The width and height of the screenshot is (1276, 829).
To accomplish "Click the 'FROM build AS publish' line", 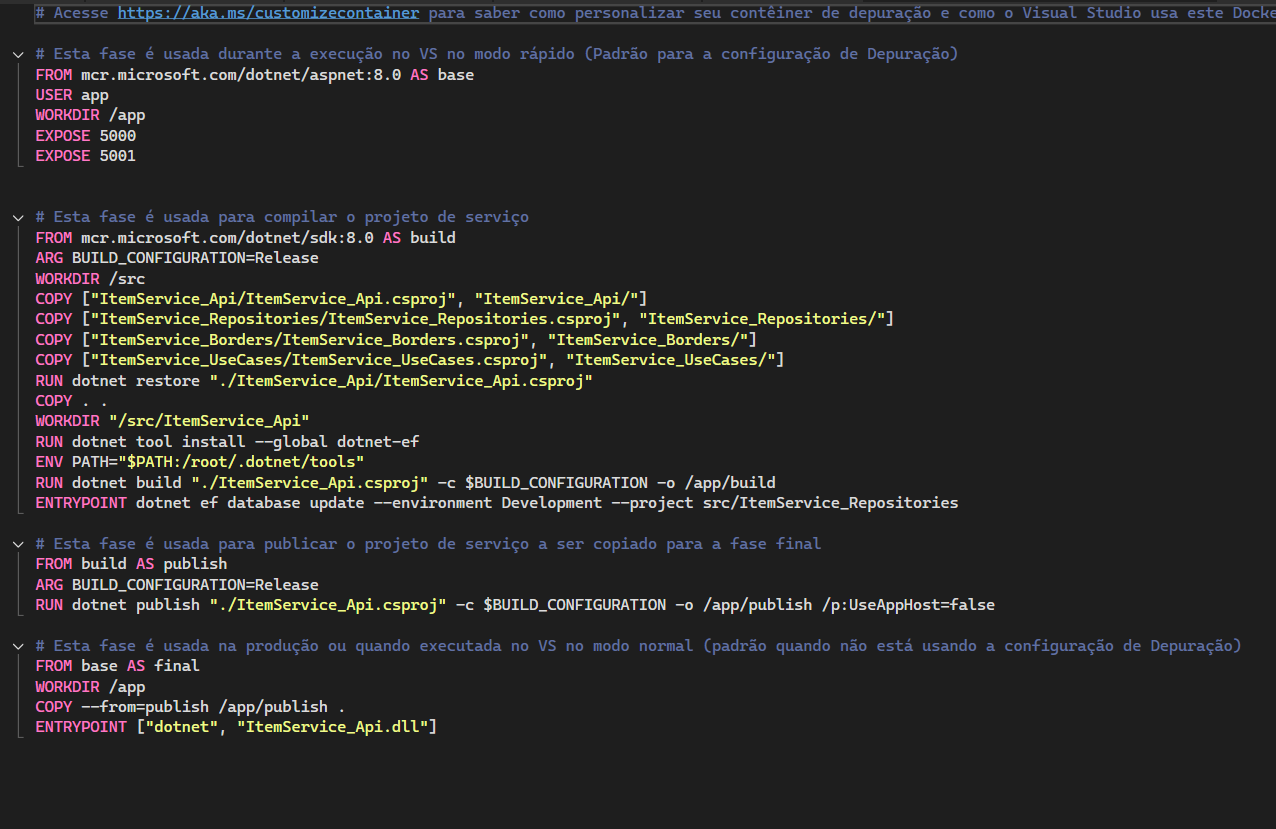I will coord(131,564).
